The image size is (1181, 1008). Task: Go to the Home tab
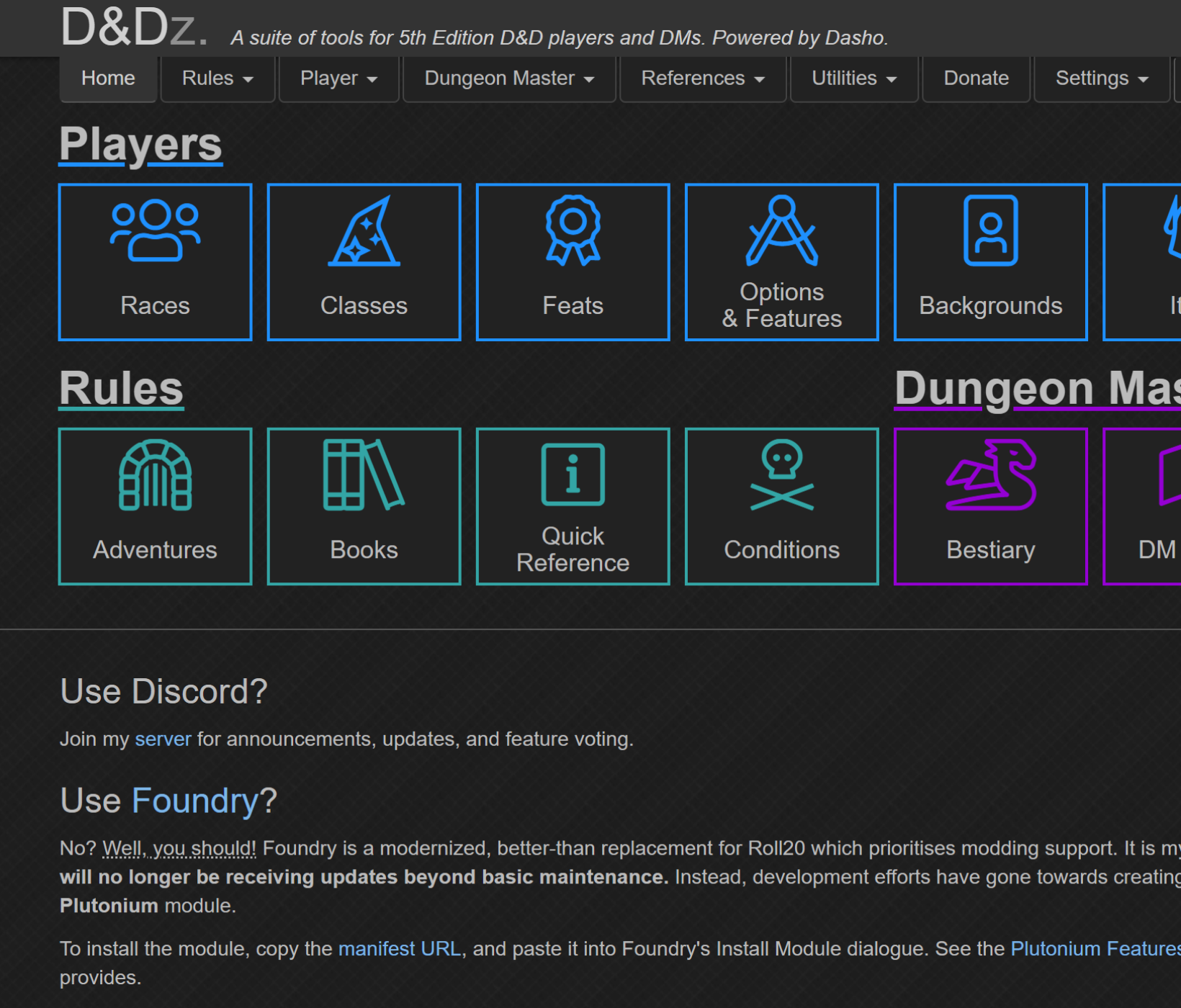coord(108,78)
